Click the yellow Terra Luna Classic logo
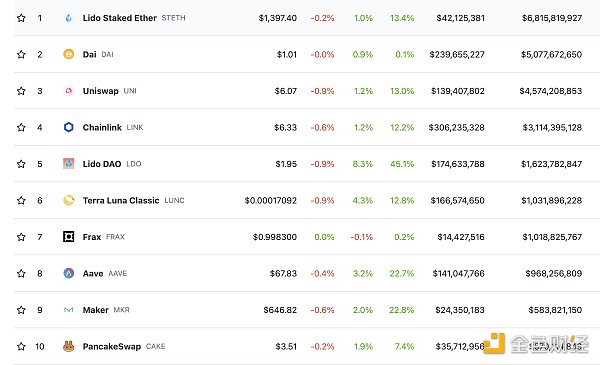 tap(68, 200)
